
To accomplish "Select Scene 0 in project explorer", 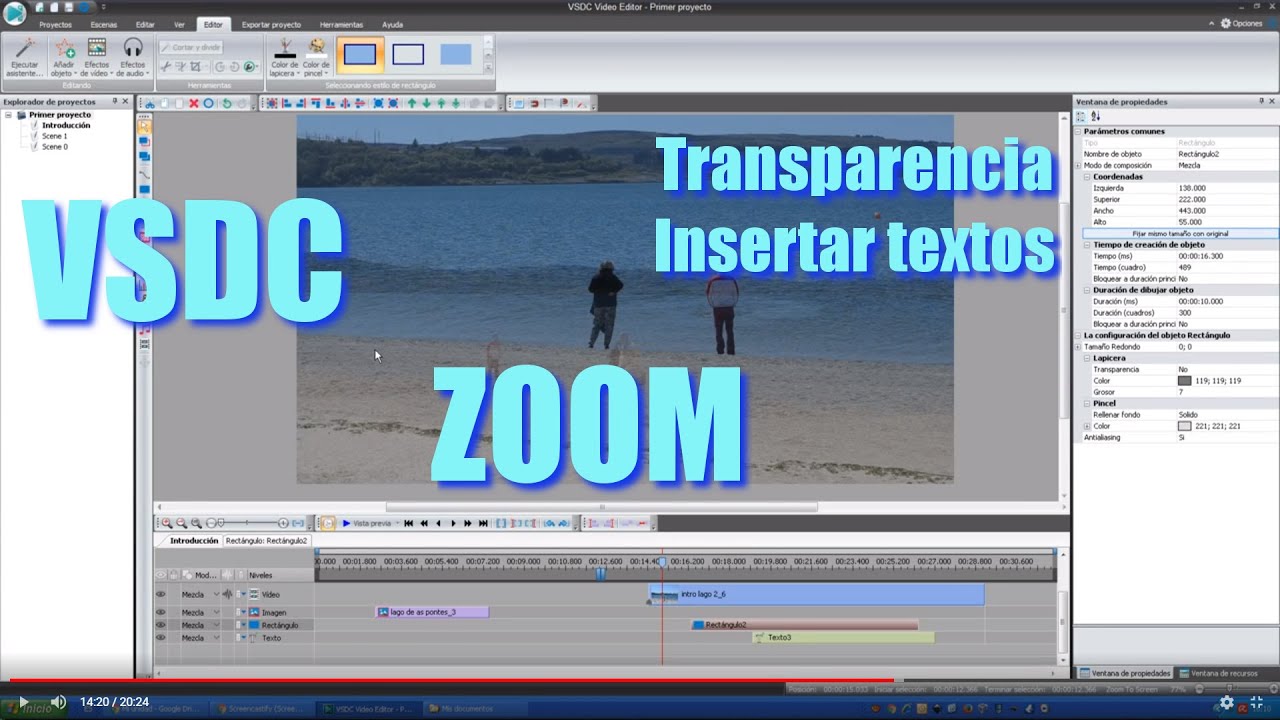I will [54, 147].
